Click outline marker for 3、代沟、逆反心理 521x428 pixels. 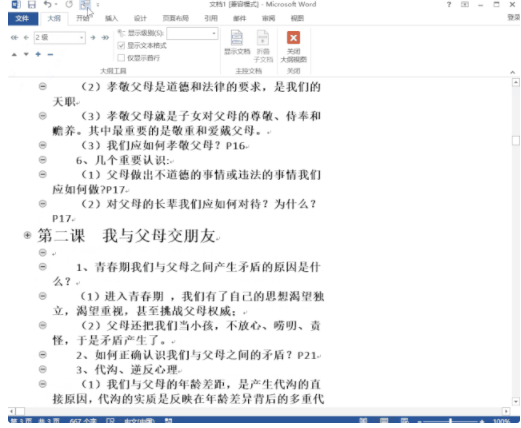(x=43, y=369)
